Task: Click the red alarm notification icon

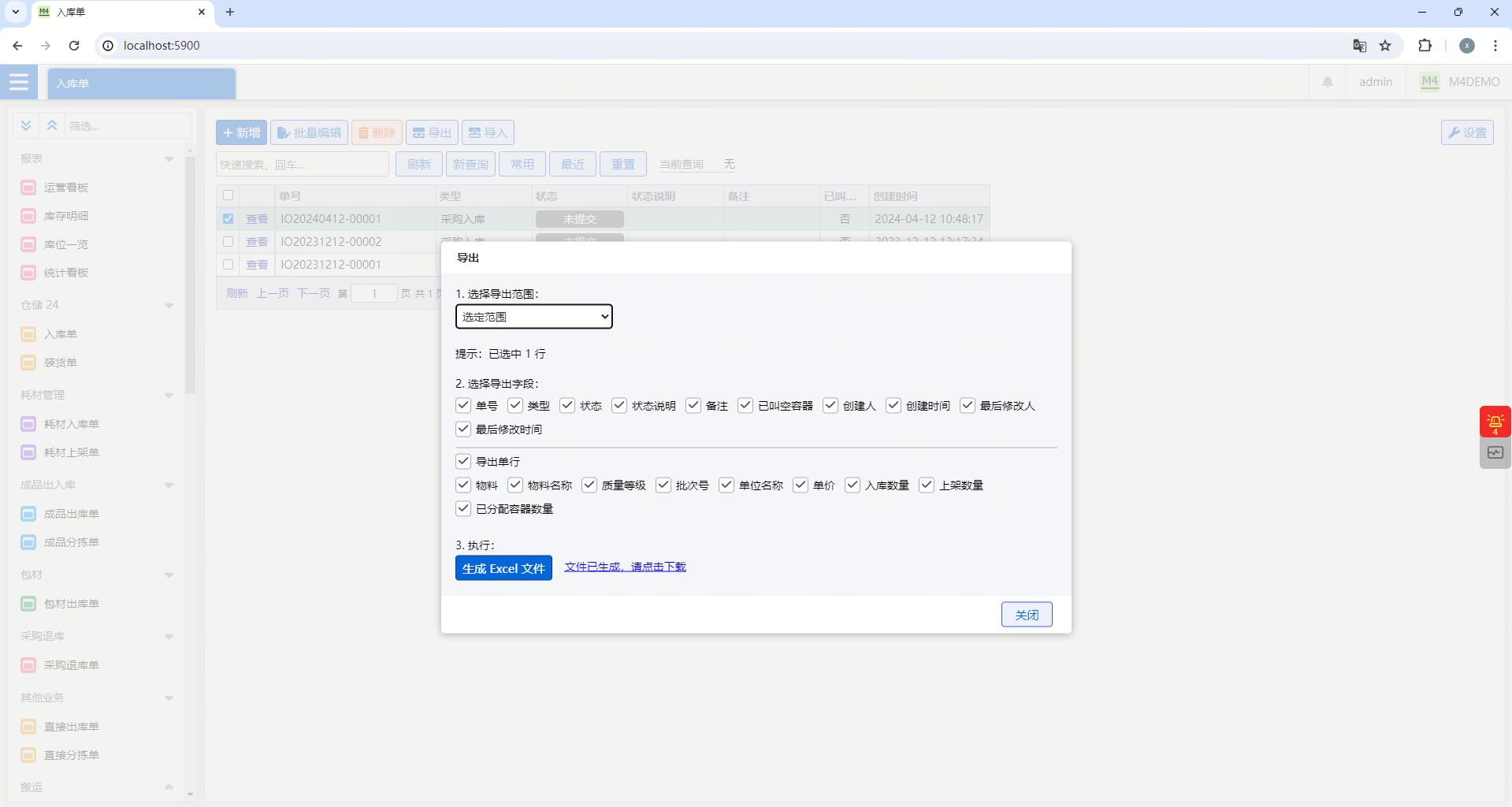Action: click(x=1495, y=422)
